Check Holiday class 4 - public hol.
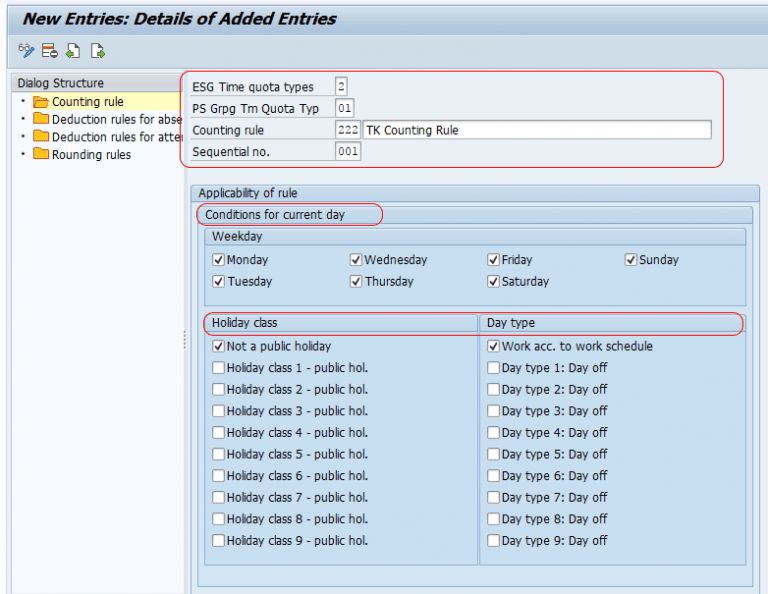Screen dimensions: 768x594 (x=218, y=432)
